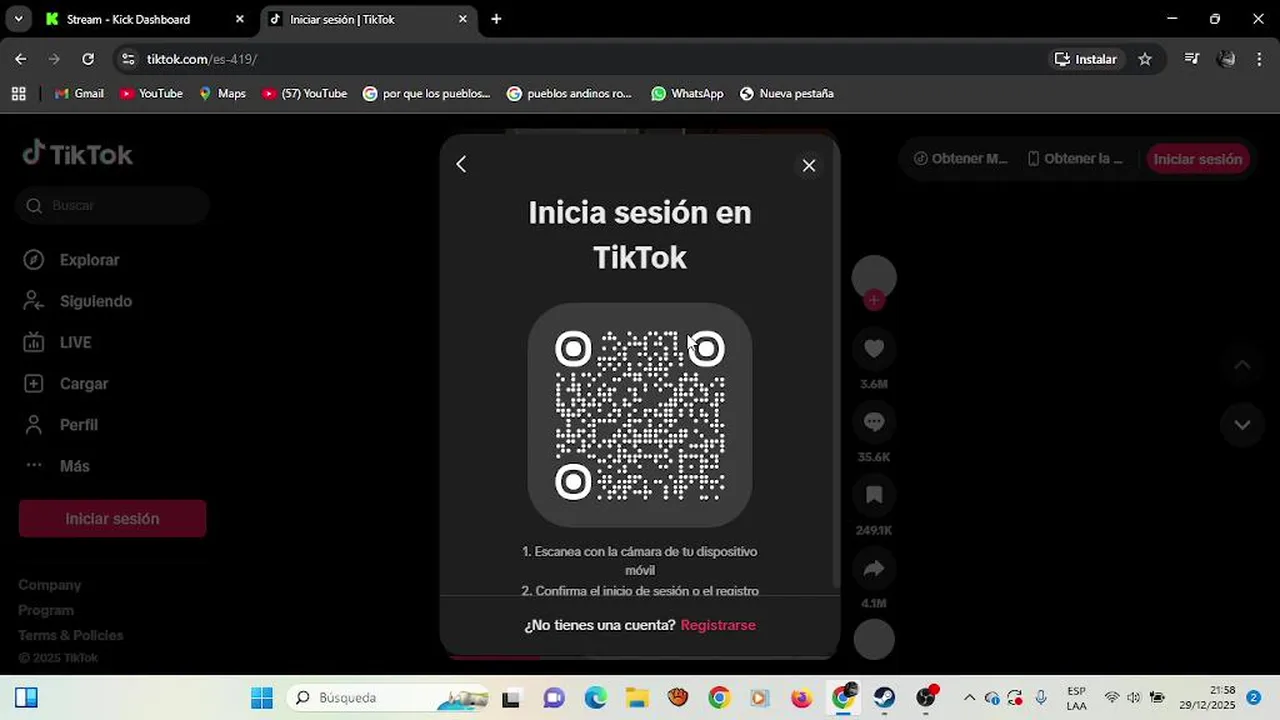Click the Terms & Policies footer link

(71, 635)
